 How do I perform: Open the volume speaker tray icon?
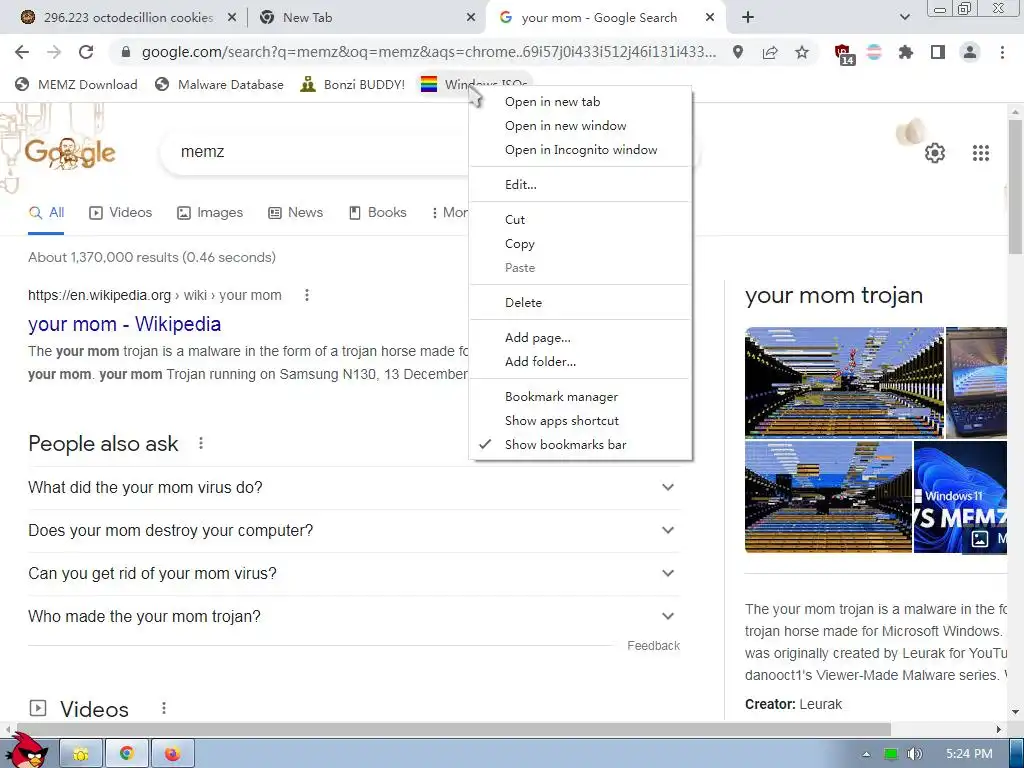click(915, 754)
